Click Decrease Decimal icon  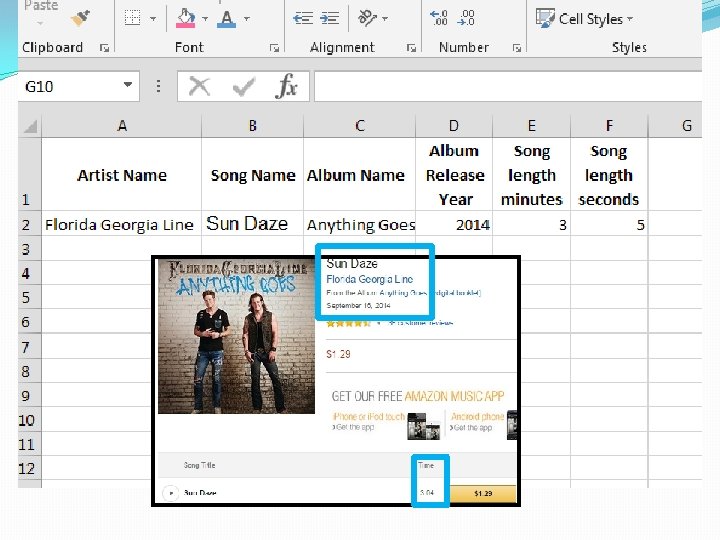[466, 18]
